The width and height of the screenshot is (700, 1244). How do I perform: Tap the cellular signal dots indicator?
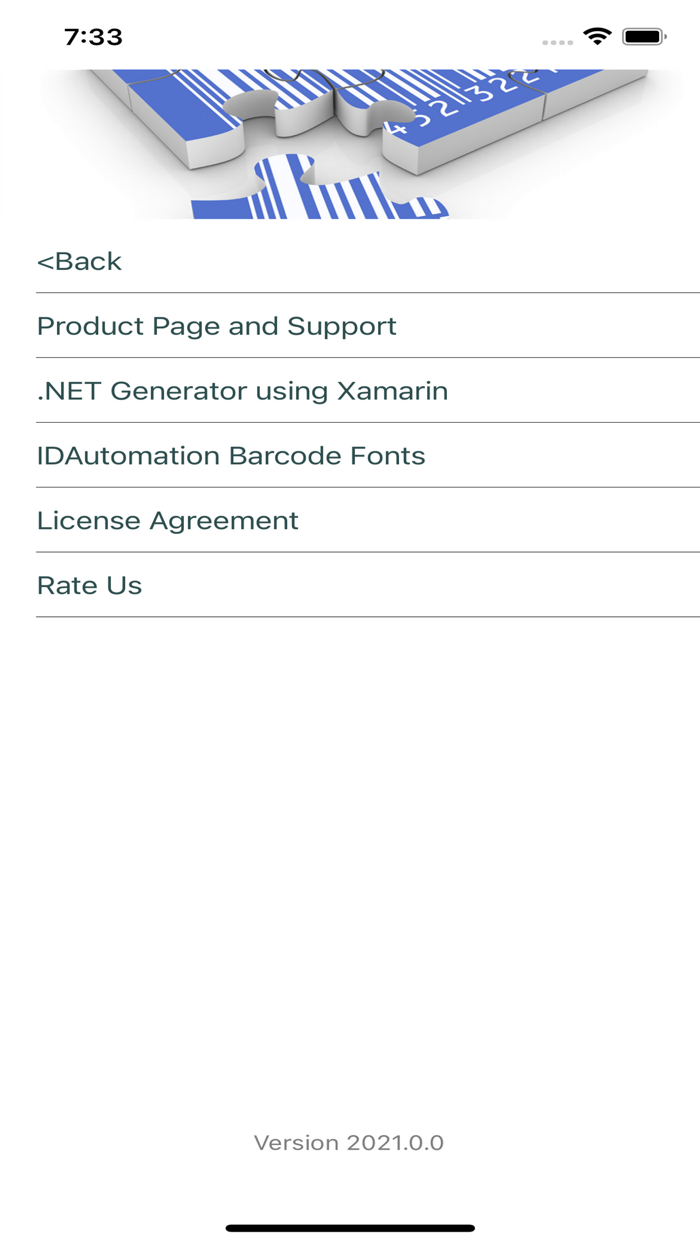(x=556, y=39)
